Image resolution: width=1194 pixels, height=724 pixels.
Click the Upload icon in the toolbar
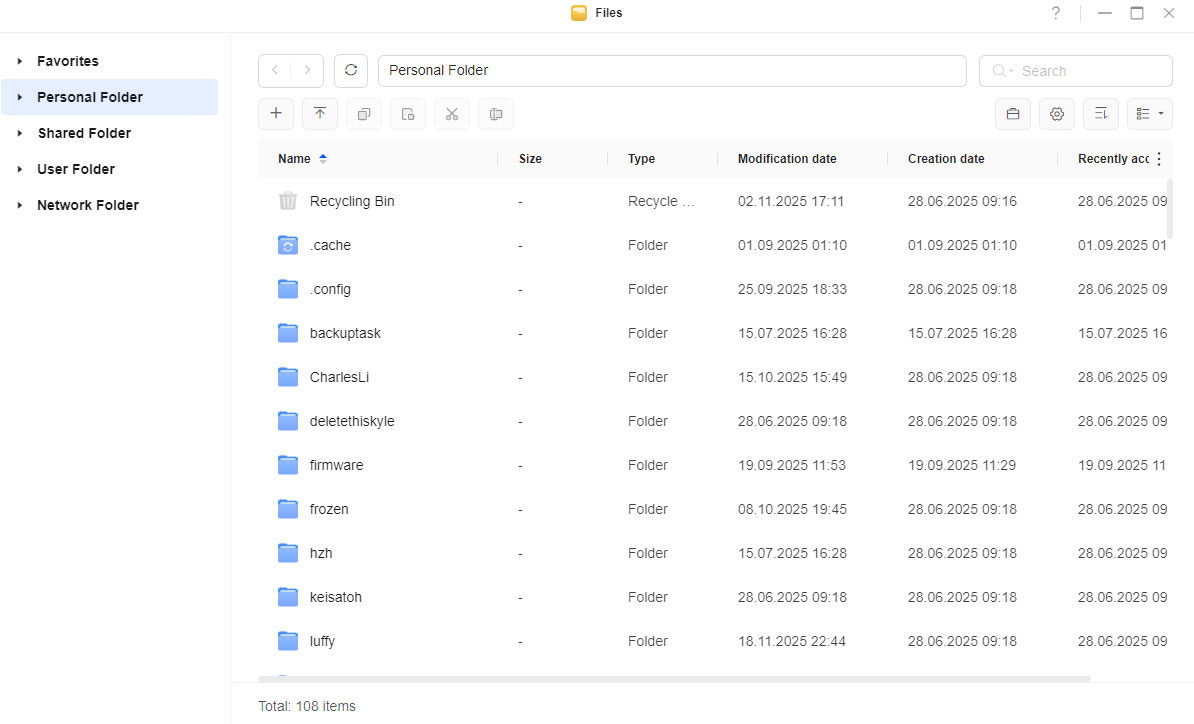tap(320, 113)
